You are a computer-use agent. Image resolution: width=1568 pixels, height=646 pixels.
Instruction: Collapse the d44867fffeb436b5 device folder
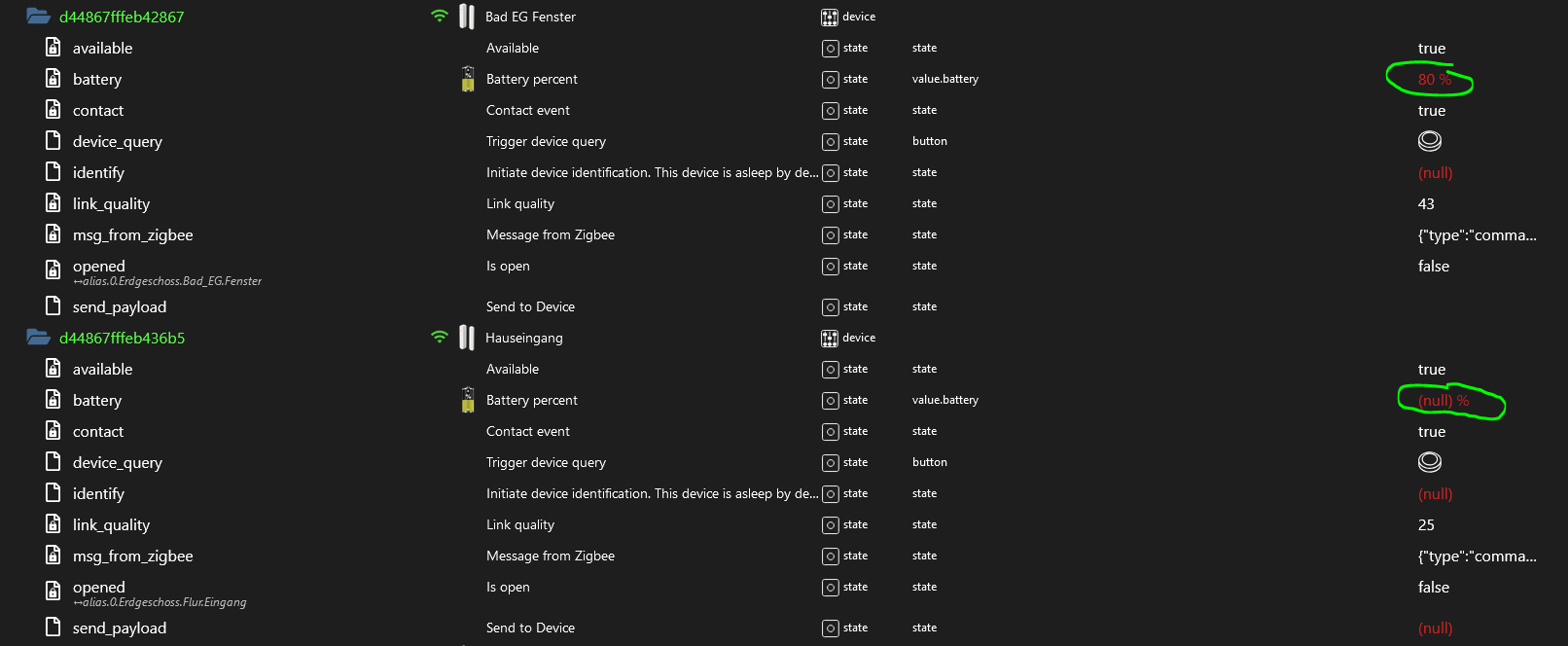pyautogui.click(x=39, y=338)
